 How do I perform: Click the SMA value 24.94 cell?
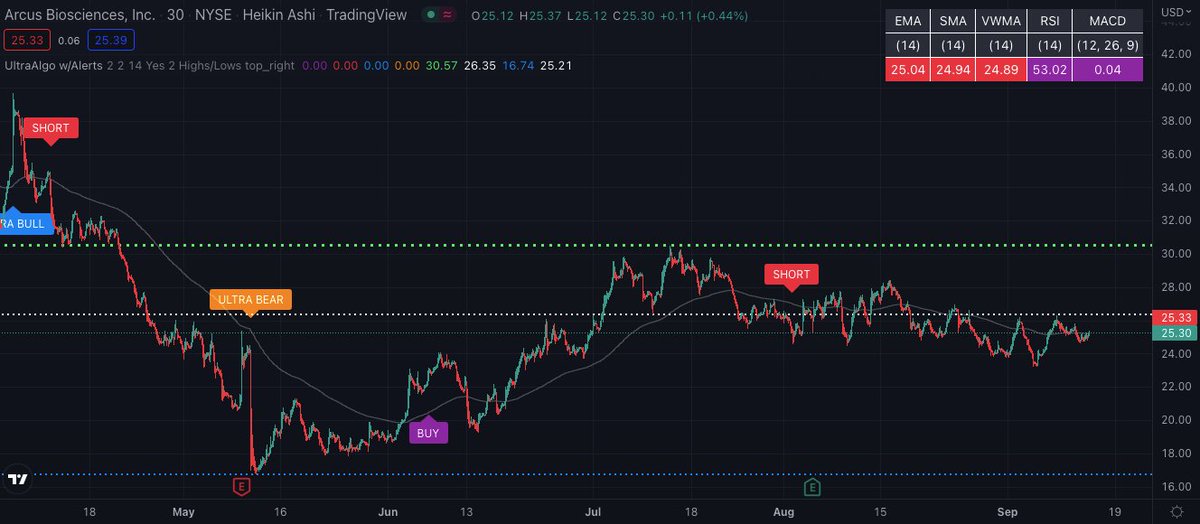coord(955,70)
